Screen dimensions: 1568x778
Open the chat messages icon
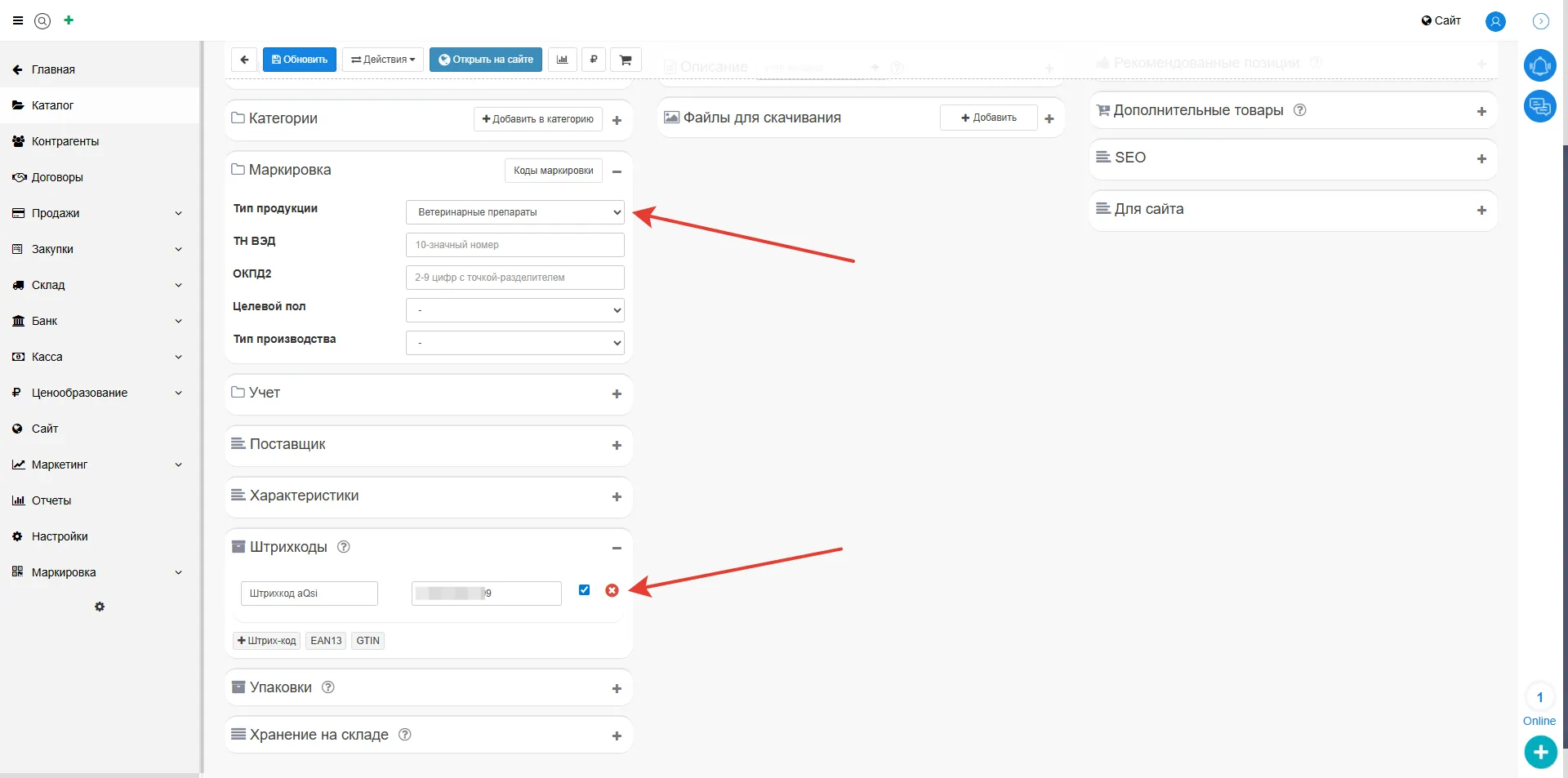click(x=1539, y=106)
